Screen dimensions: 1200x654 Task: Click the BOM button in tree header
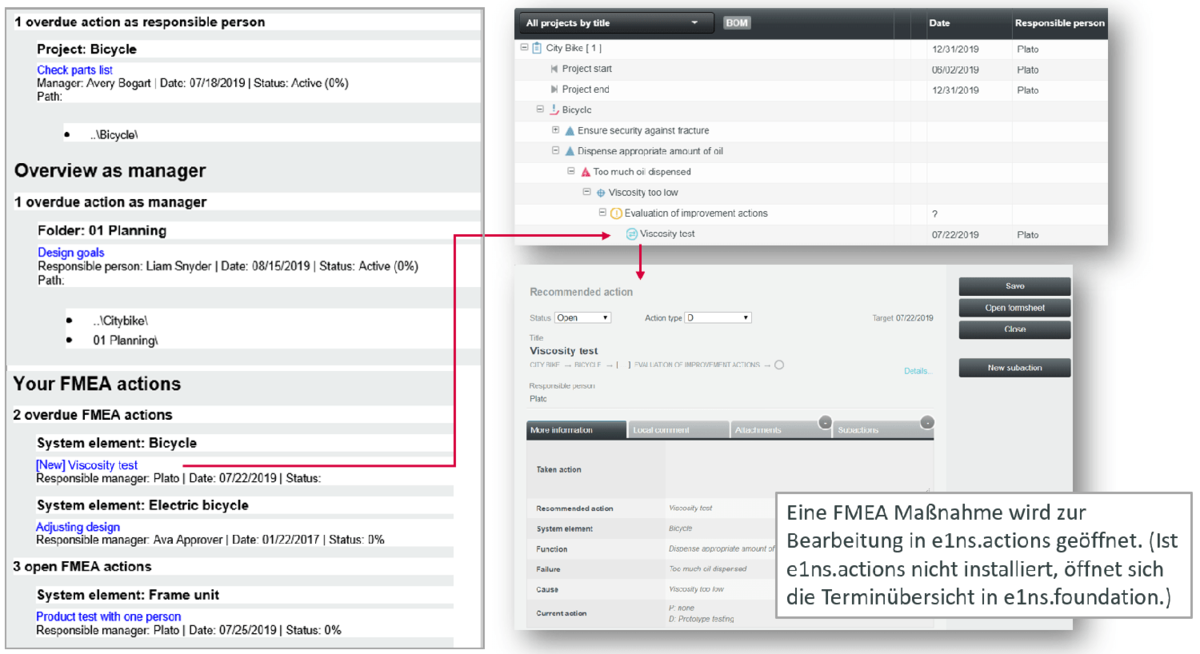[x=737, y=23]
